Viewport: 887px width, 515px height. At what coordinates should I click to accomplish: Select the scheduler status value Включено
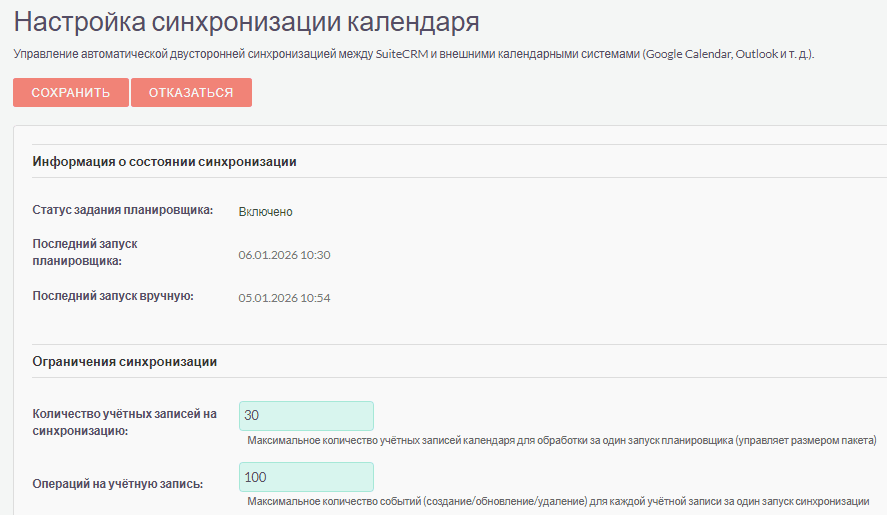(x=265, y=212)
